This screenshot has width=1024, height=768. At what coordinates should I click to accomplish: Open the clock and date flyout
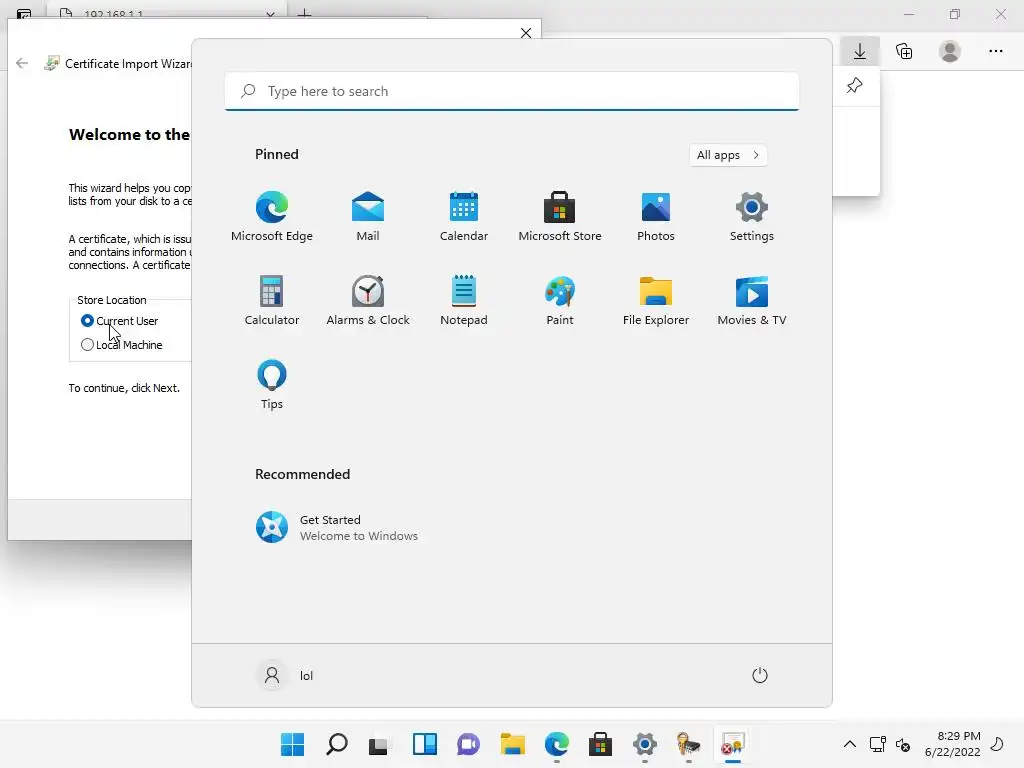952,744
